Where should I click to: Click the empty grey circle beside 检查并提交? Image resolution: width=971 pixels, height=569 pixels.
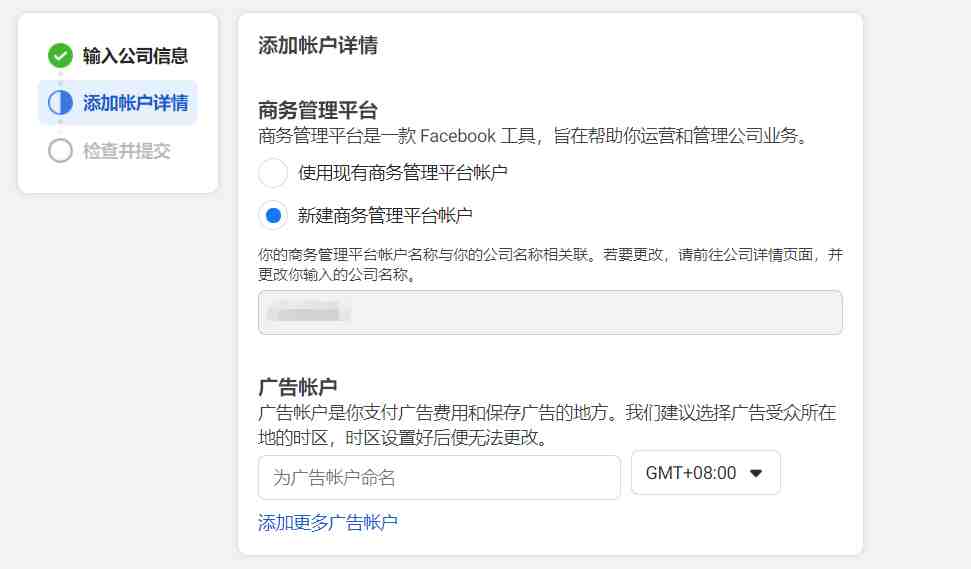coord(60,150)
